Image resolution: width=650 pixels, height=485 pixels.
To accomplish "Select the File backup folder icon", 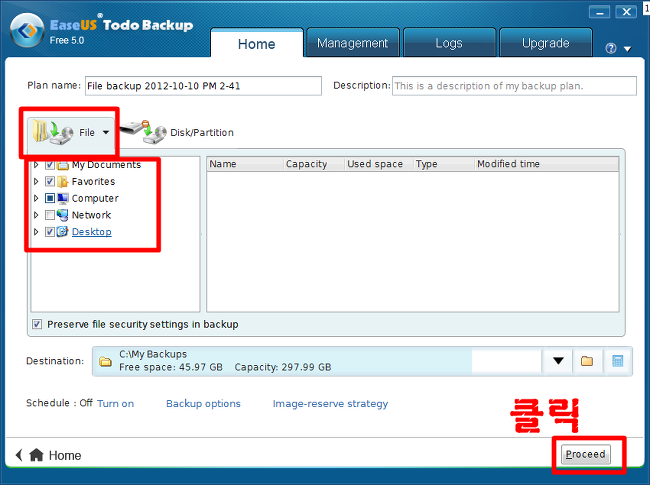I will pyautogui.click(x=53, y=132).
